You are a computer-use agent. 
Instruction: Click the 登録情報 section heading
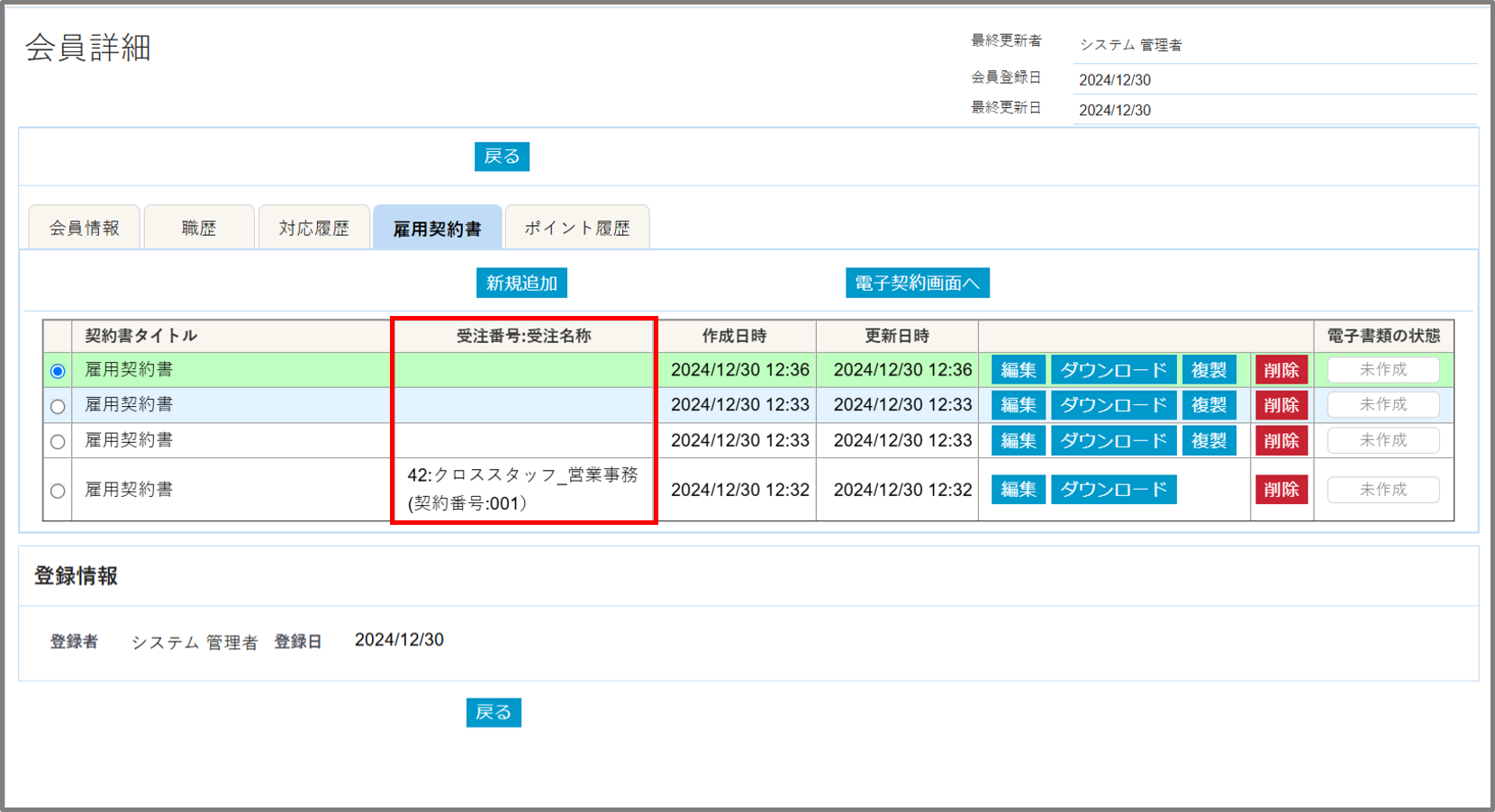pos(77,576)
